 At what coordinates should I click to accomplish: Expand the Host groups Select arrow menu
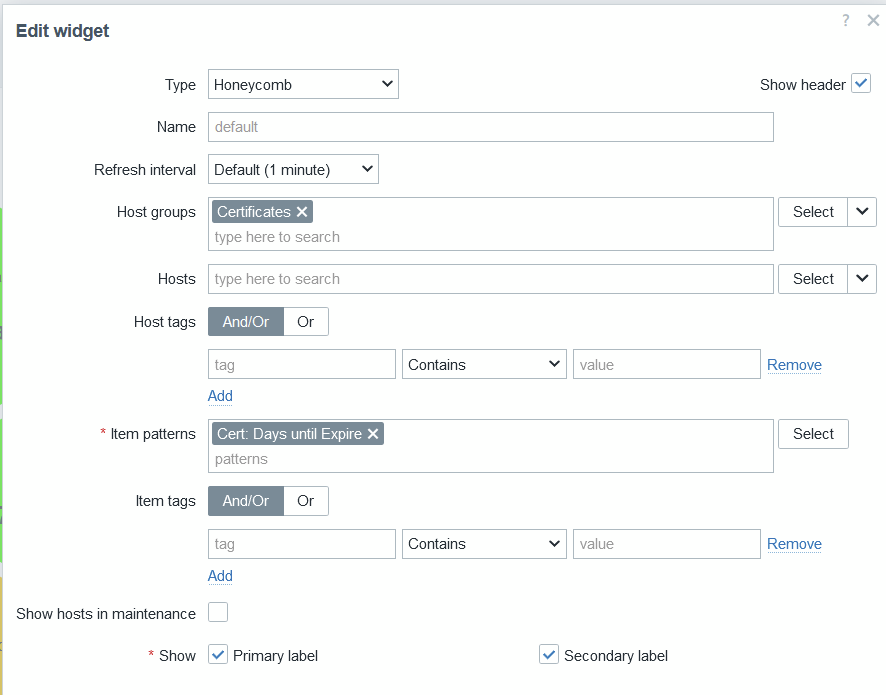point(862,212)
